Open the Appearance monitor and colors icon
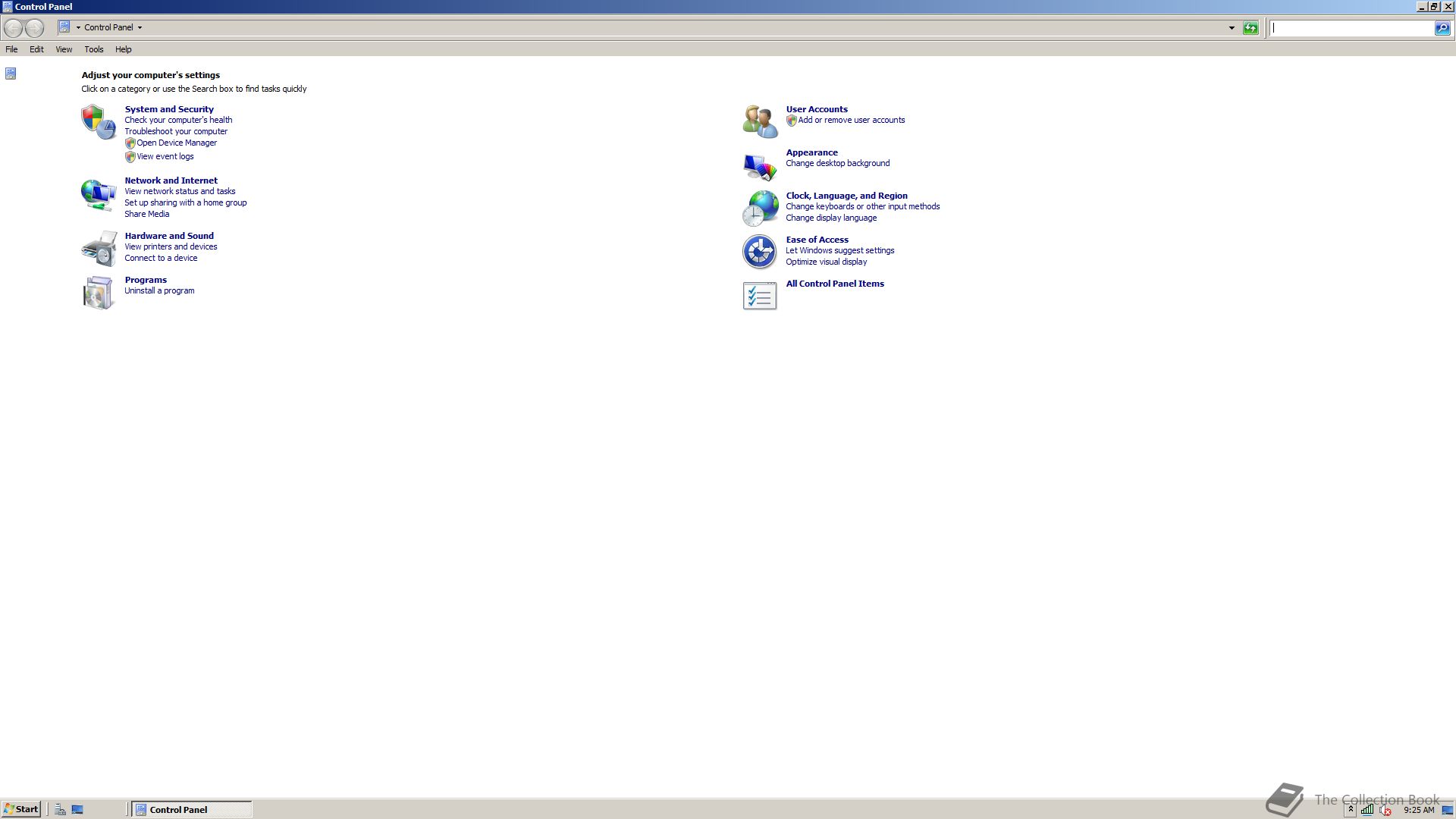 760,166
